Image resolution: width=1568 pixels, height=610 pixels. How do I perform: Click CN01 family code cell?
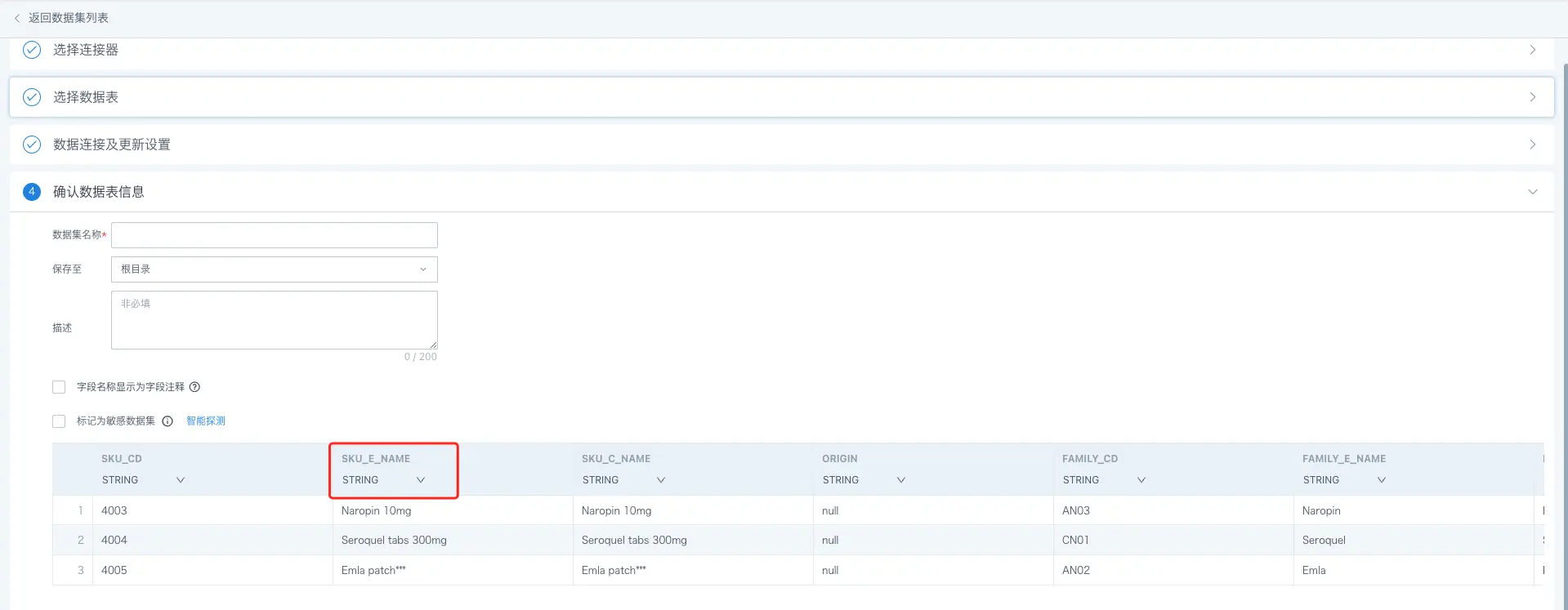click(x=1075, y=540)
